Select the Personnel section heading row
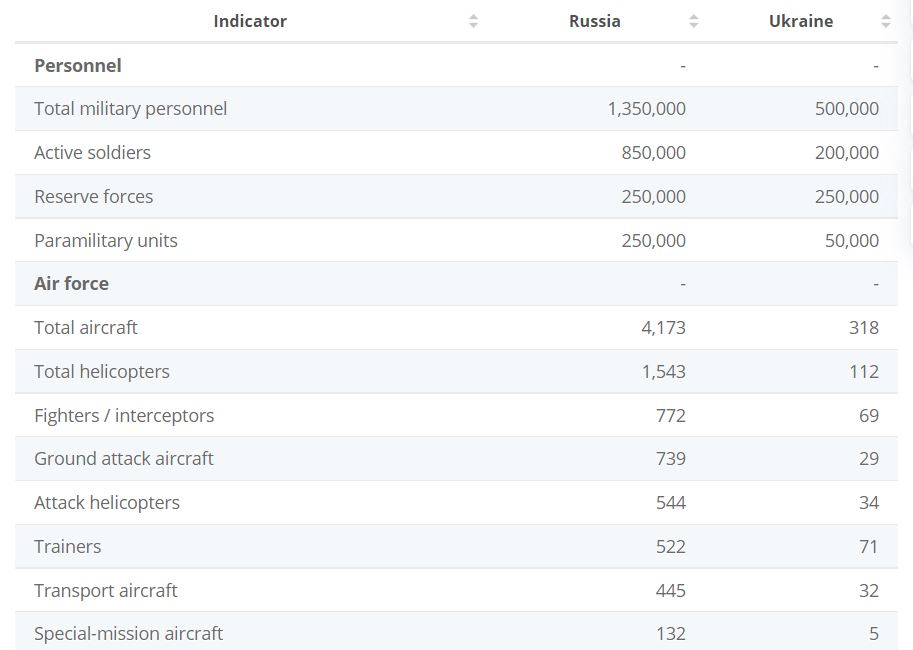Image resolution: width=913 pixels, height=650 pixels. pos(78,65)
